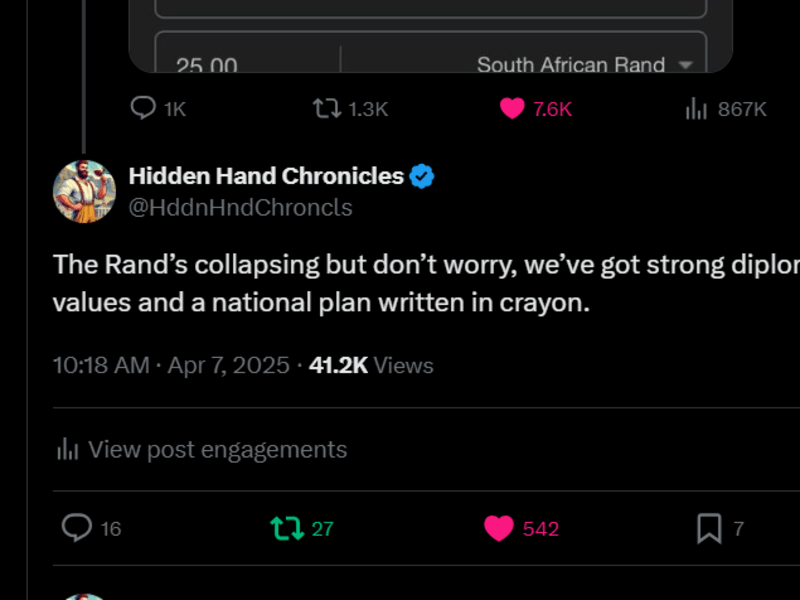Screen dimensions: 800x600
Task: Click the 10:18 AM Apr 7, 2025 timestamp
Action: click(171, 365)
